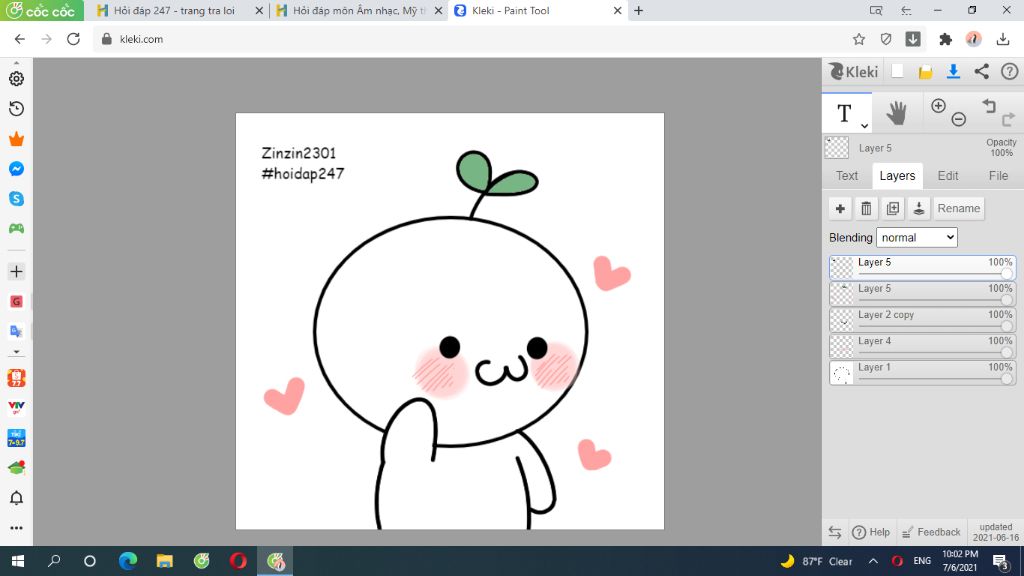Open Kleki help question mark icon
The image size is (1024, 576).
[1010, 71]
